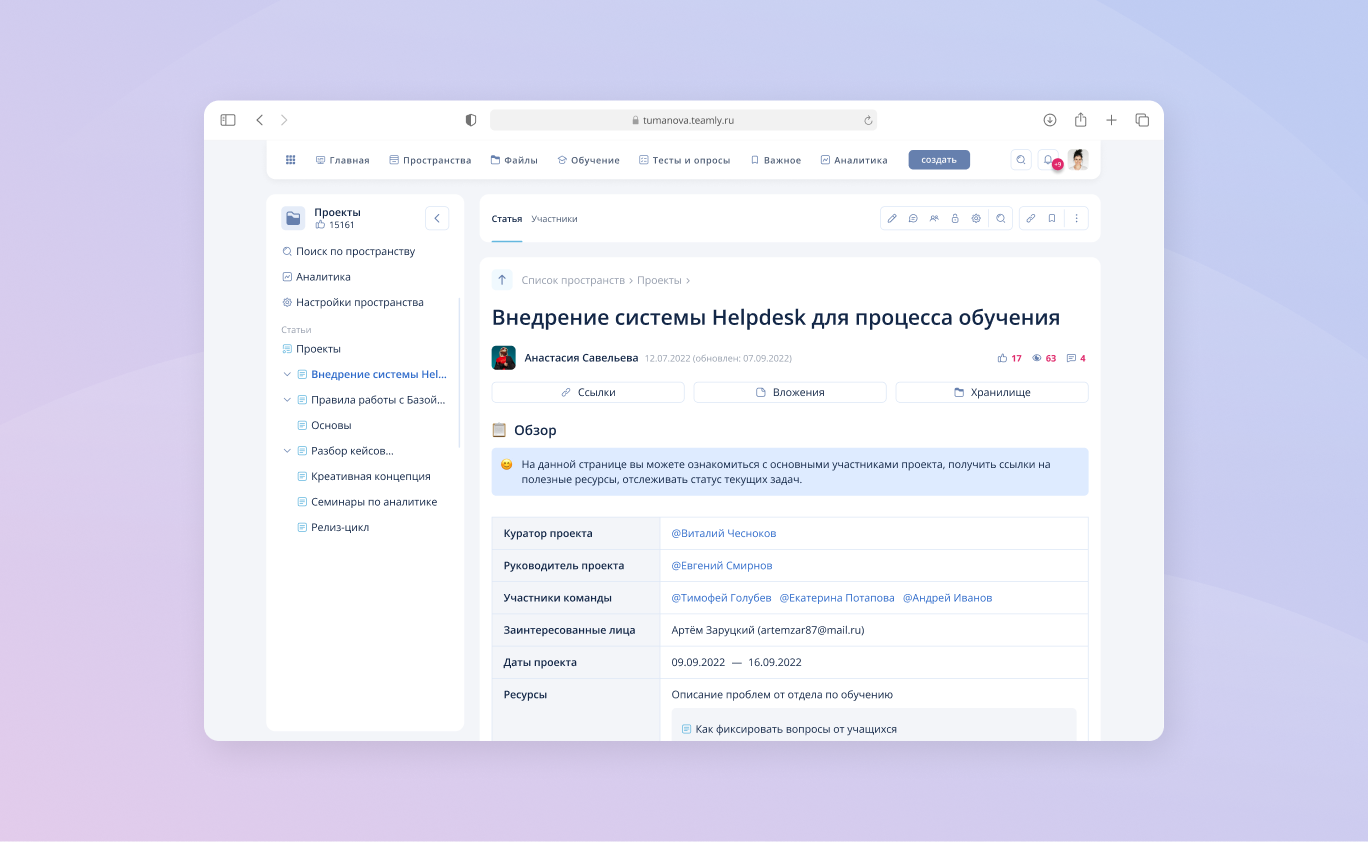Open Обучение in top navigation

(588, 160)
